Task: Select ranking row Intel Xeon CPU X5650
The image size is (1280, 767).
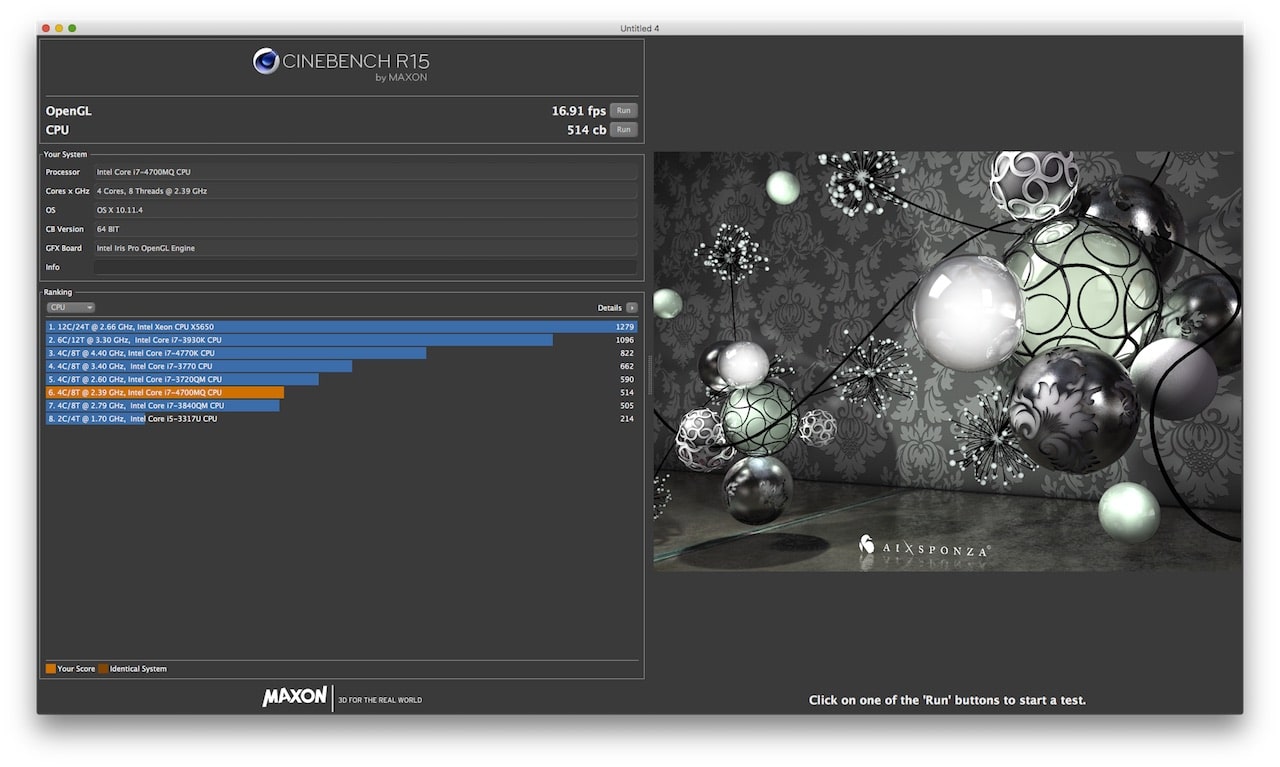Action: coord(341,327)
